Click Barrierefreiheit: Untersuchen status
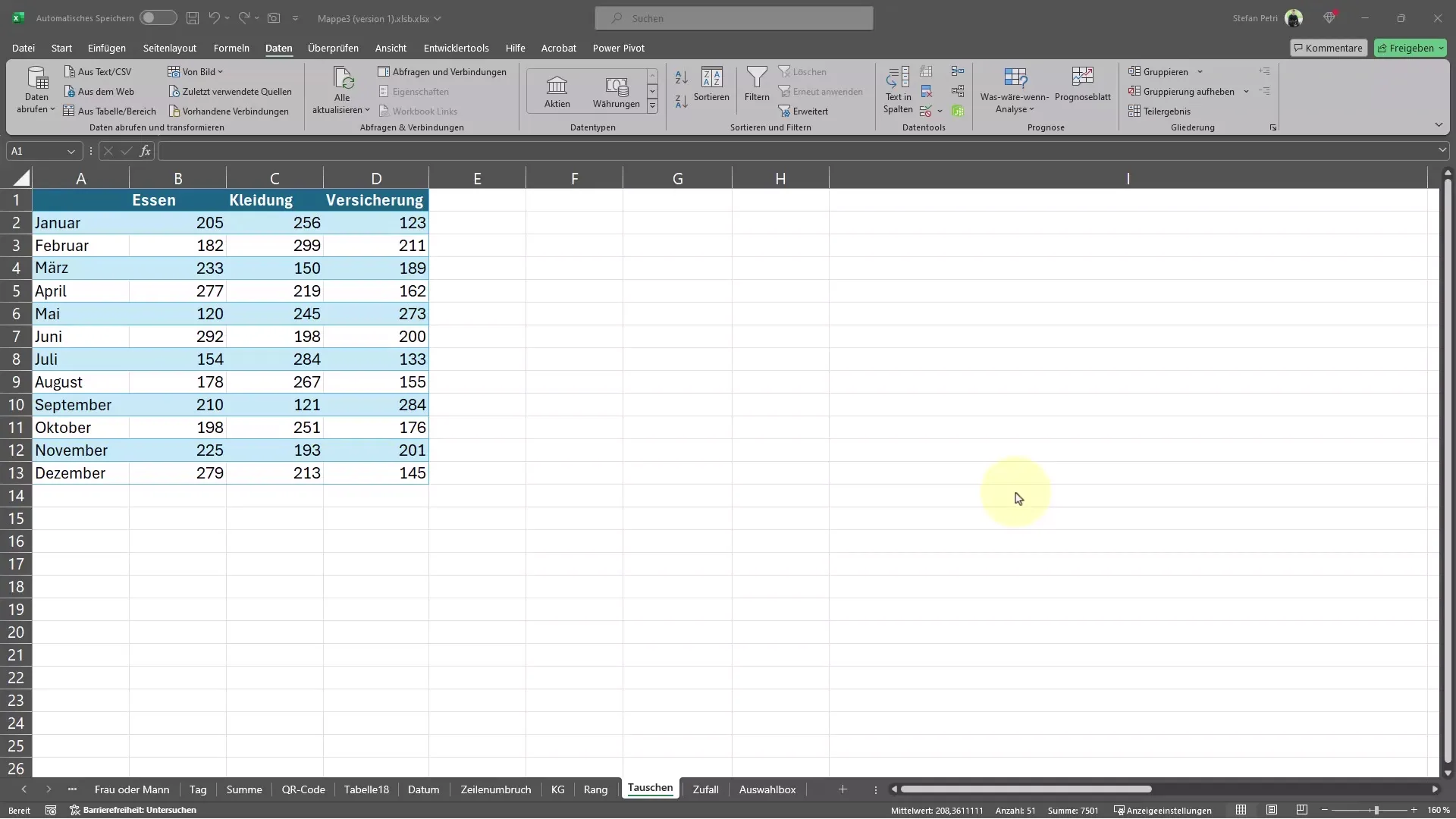This screenshot has width=1456, height=819. (133, 810)
